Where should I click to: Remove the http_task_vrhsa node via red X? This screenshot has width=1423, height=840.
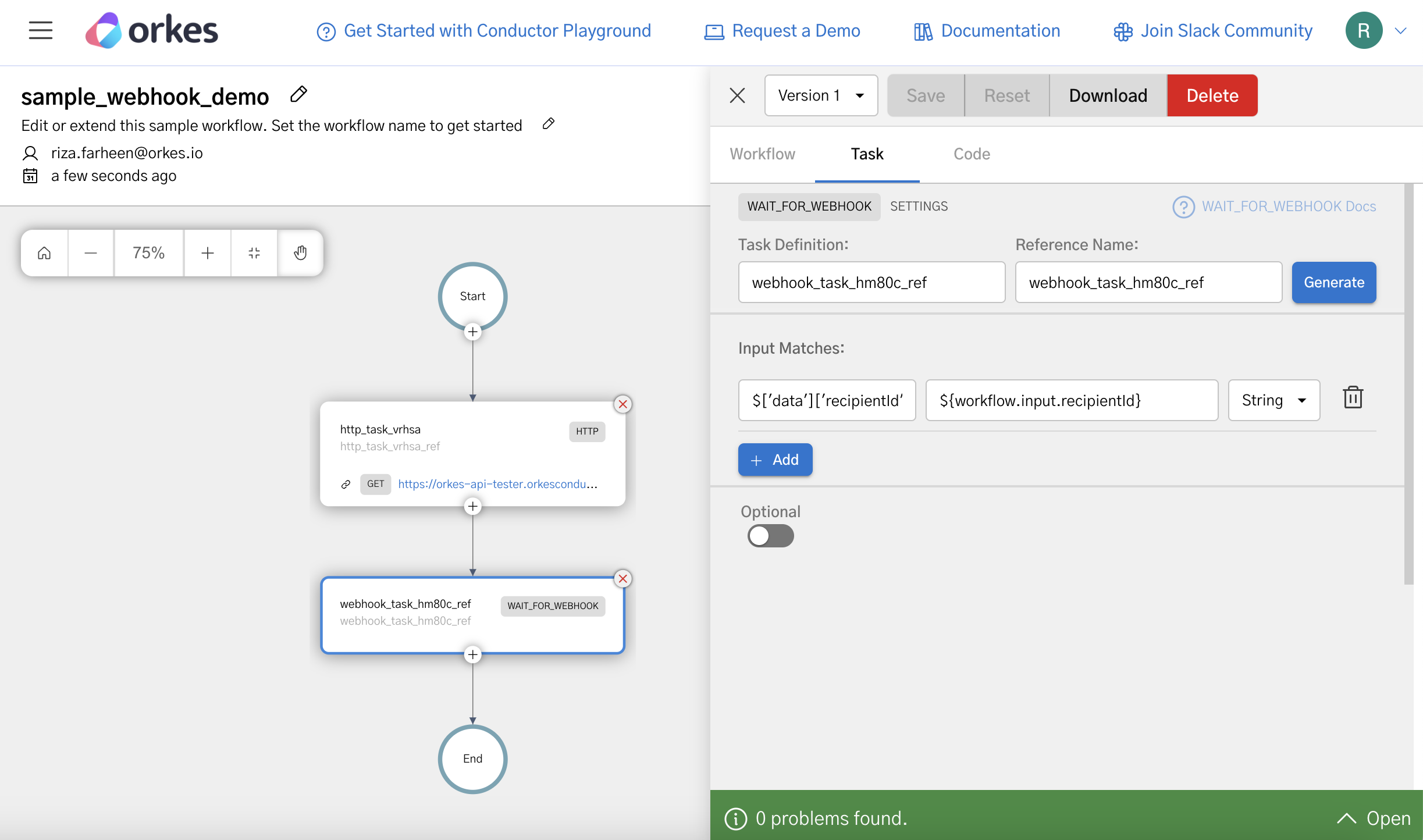[622, 404]
